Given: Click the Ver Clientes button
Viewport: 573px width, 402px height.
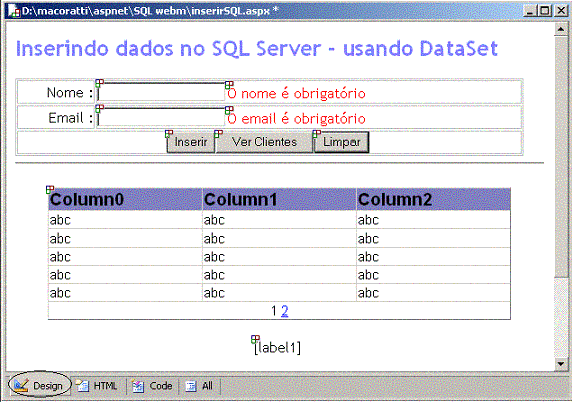Looking at the screenshot, I should coord(264,142).
